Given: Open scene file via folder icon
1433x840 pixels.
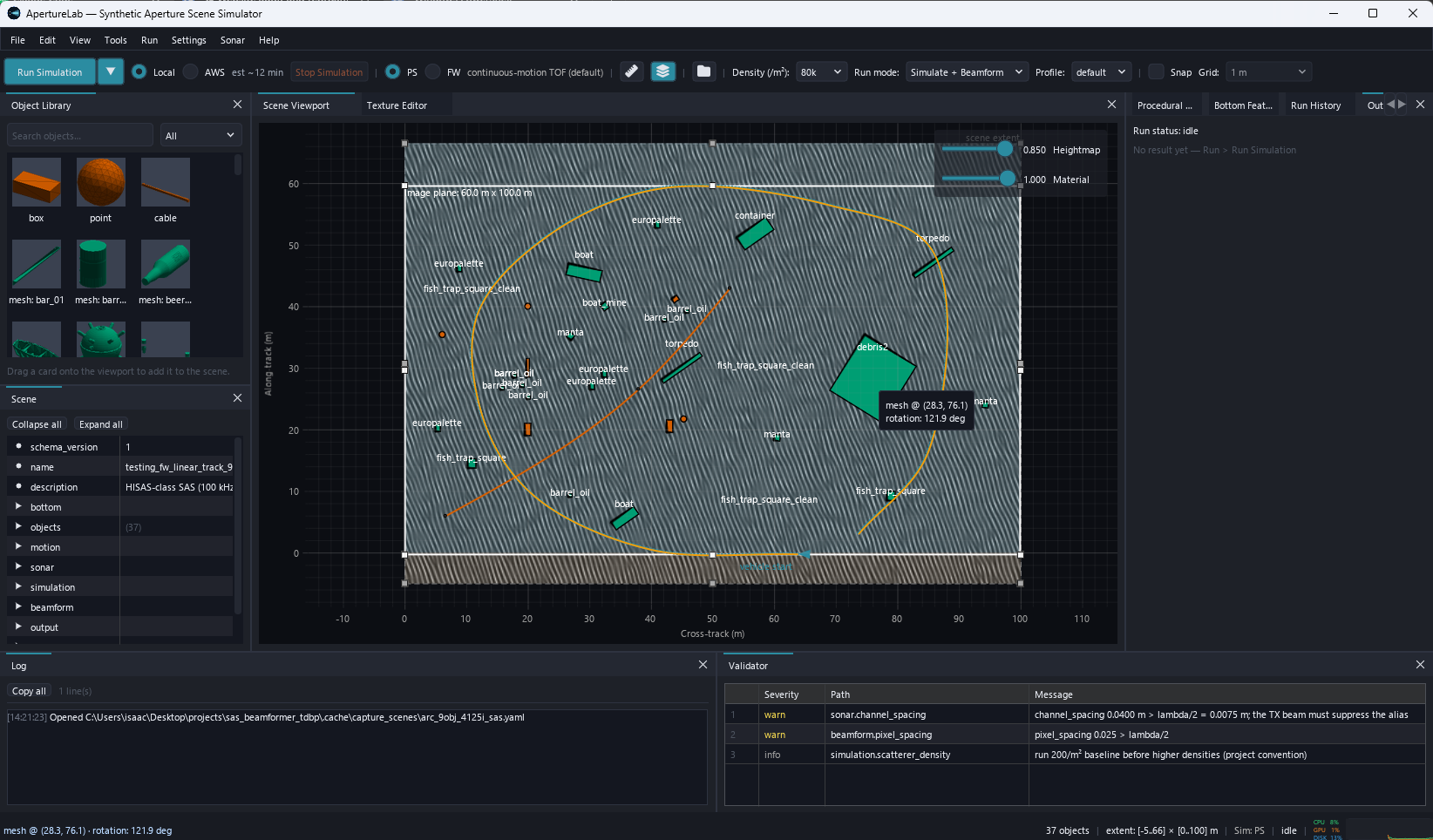Looking at the screenshot, I should [703, 71].
